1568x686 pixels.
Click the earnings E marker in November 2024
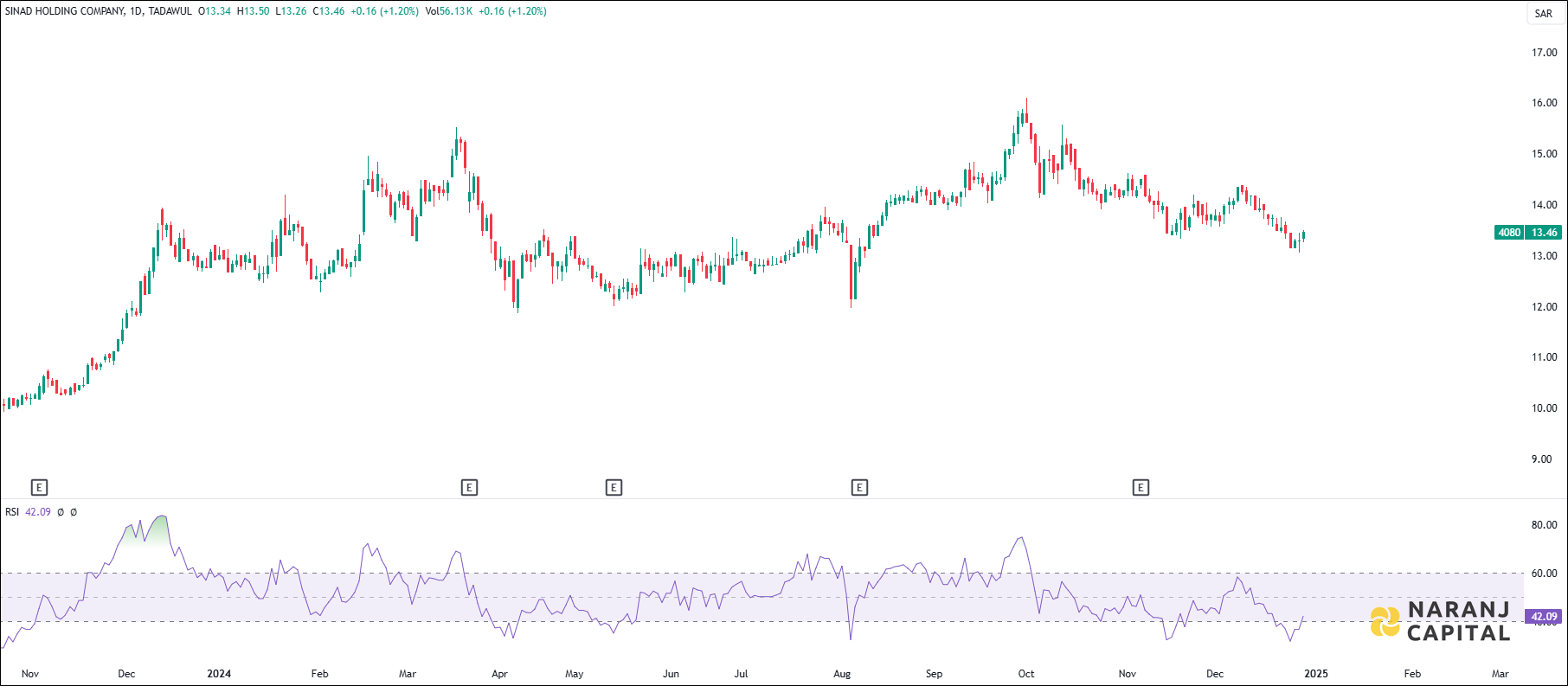[1141, 488]
